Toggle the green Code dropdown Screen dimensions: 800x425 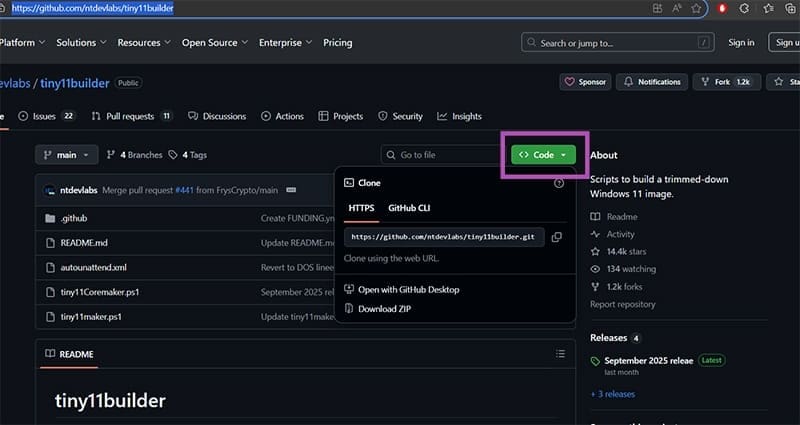click(543, 155)
